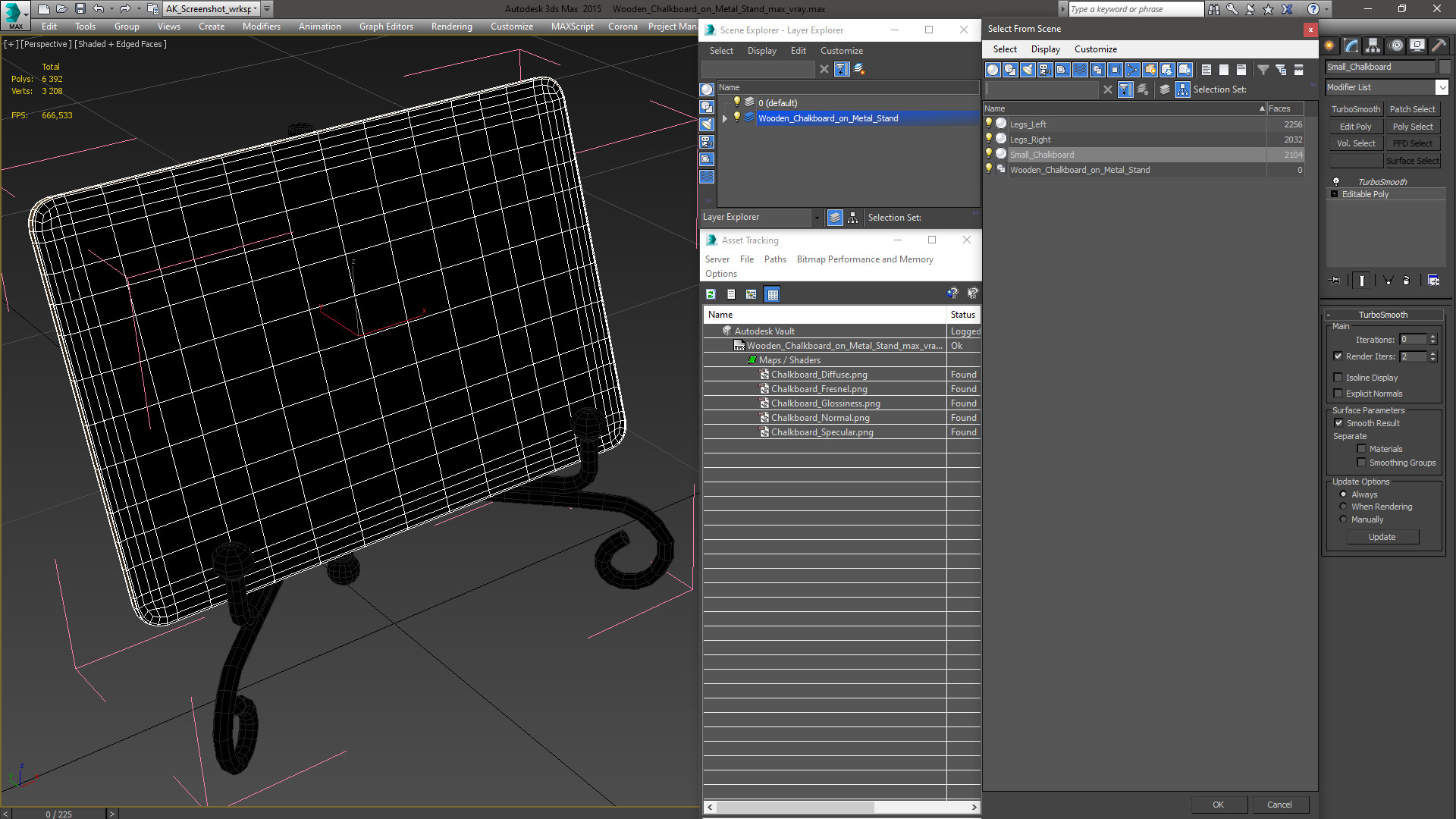
Task: Open Display menu in Select From Scene
Action: tap(1045, 49)
